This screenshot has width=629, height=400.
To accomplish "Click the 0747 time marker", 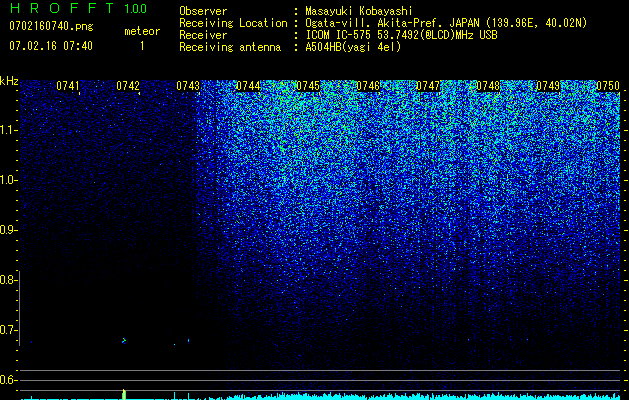I will tap(428, 86).
